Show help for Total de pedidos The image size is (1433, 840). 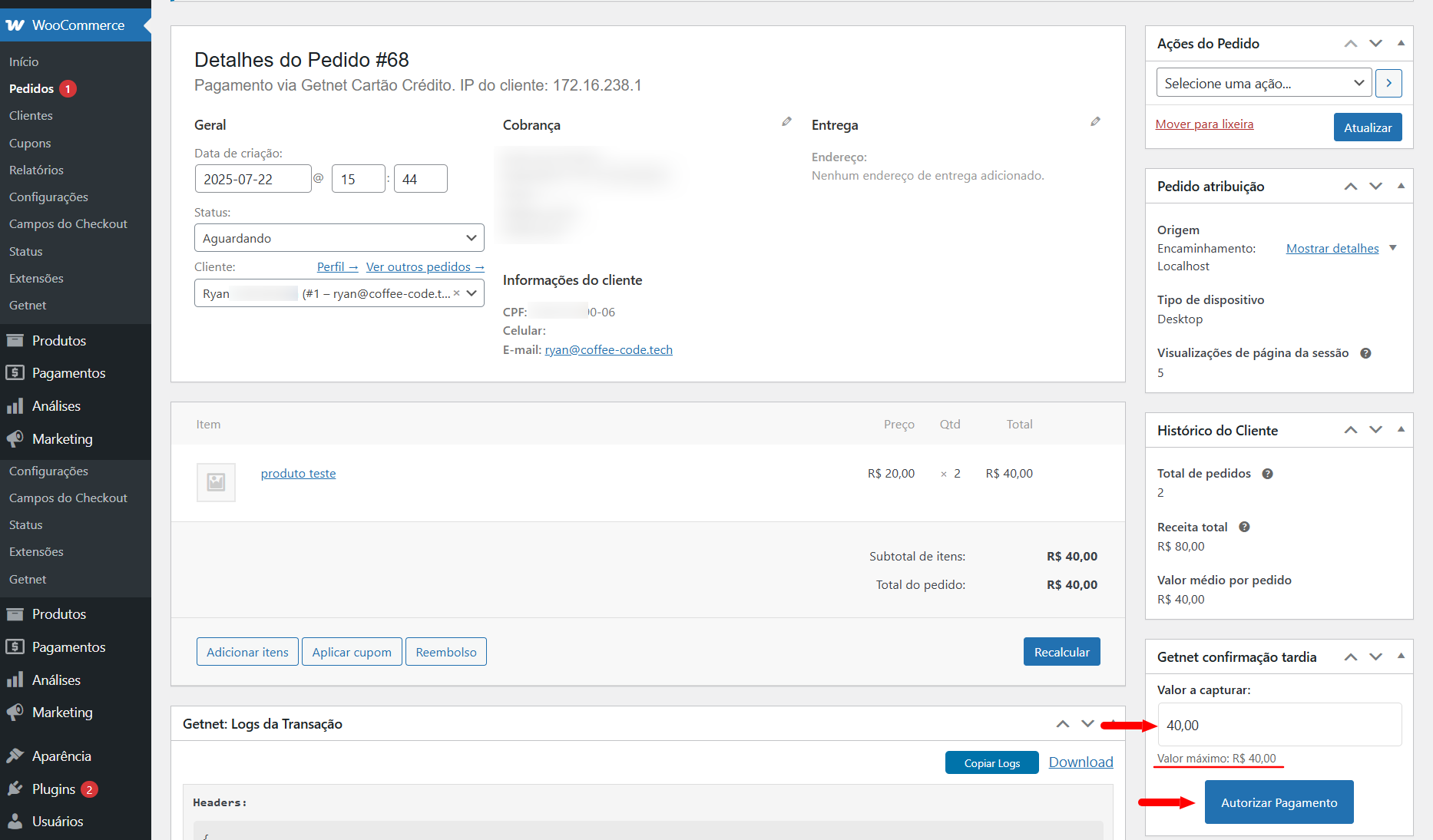[1267, 474]
